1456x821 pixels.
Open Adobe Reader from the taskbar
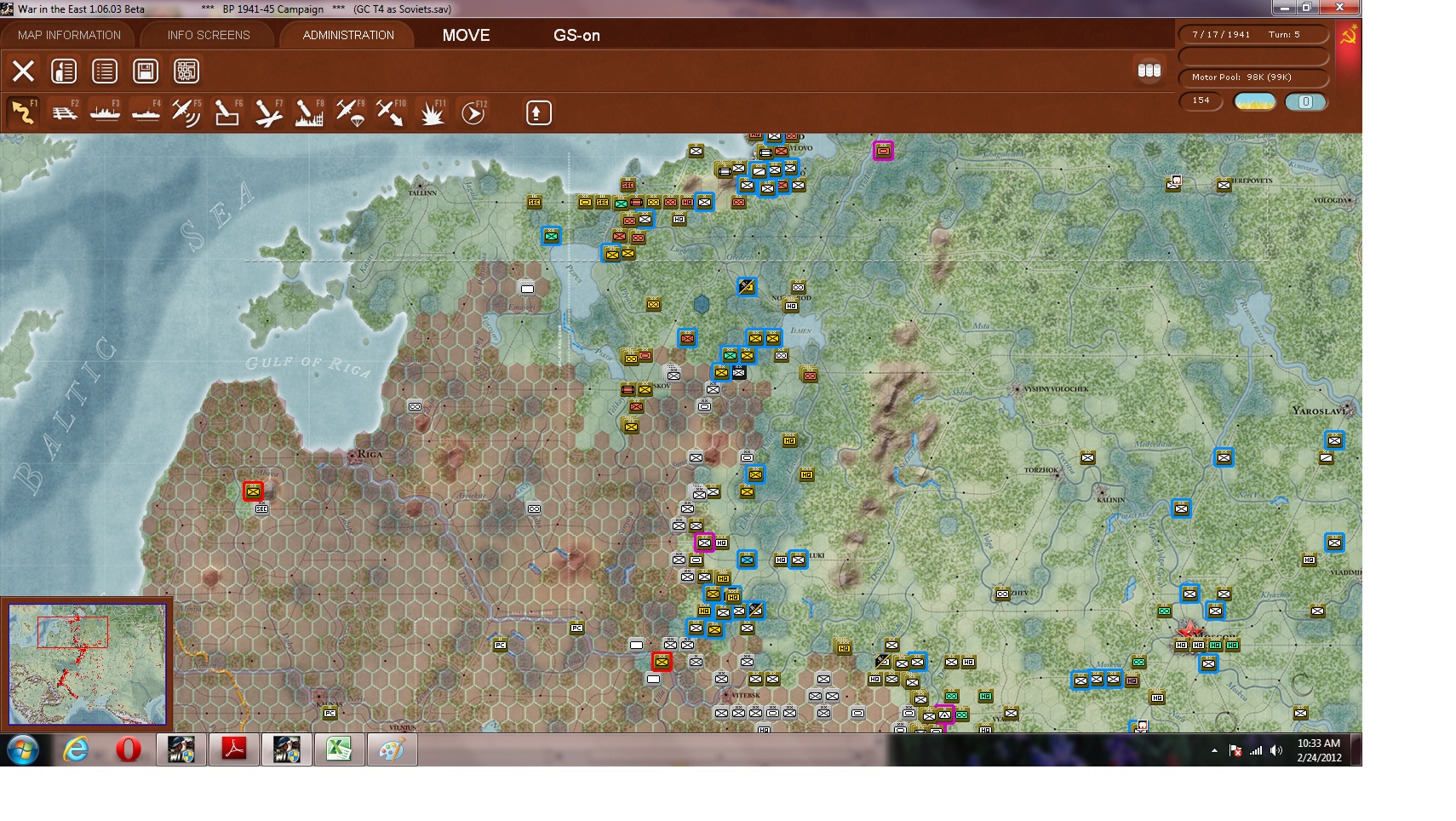234,750
